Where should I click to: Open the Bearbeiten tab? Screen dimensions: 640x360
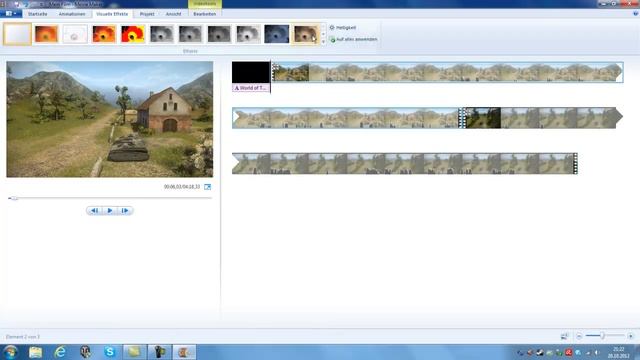[204, 14]
